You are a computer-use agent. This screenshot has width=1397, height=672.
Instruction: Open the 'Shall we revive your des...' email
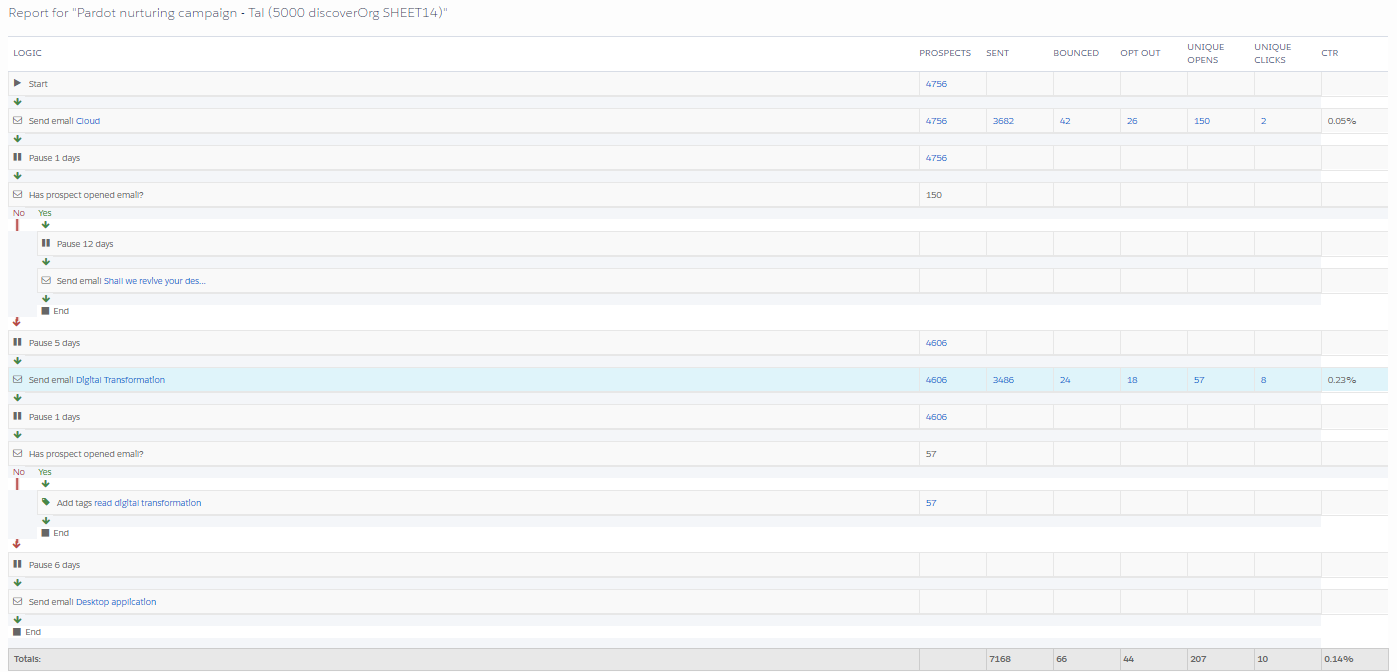(x=154, y=281)
